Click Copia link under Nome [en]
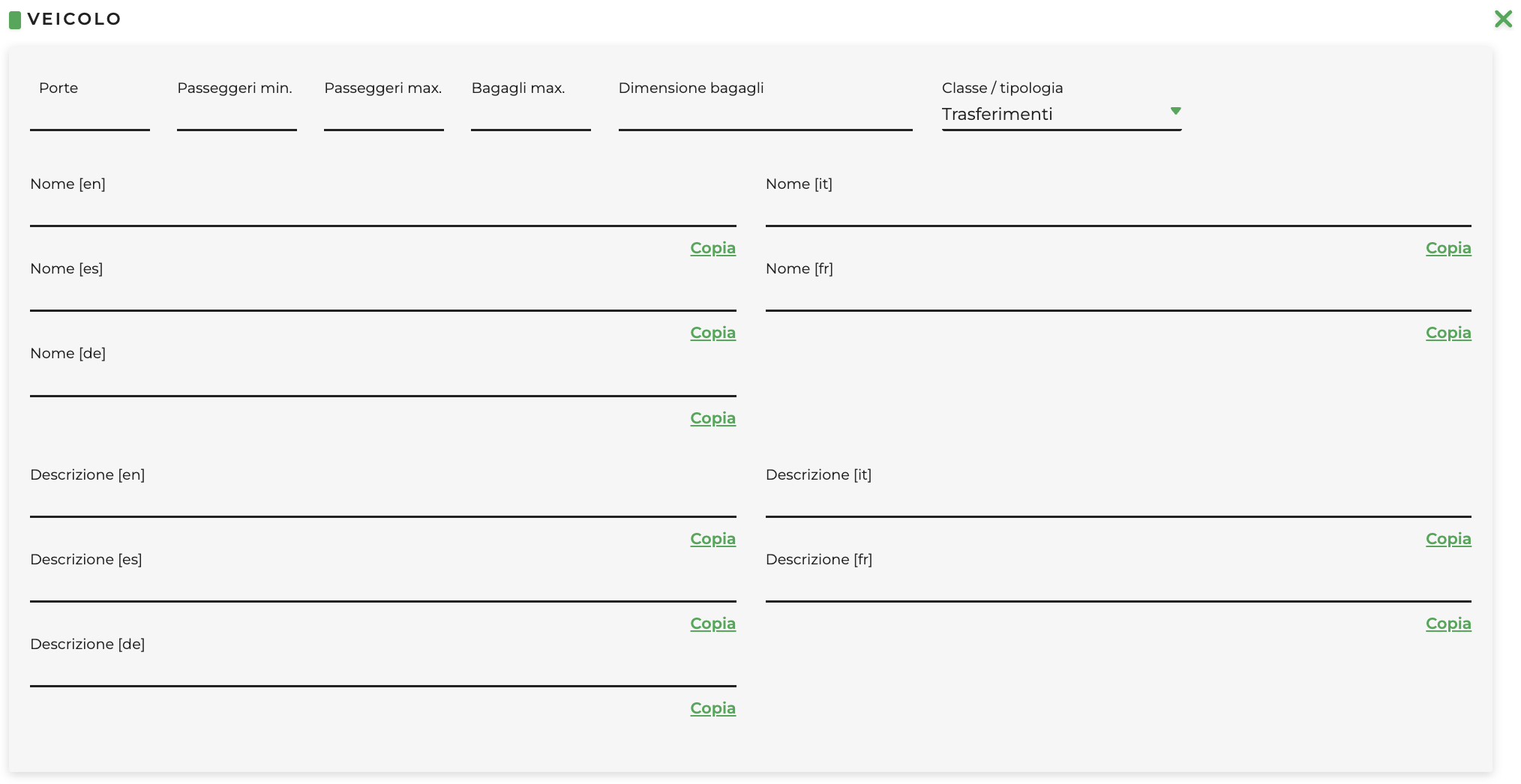 click(712, 248)
